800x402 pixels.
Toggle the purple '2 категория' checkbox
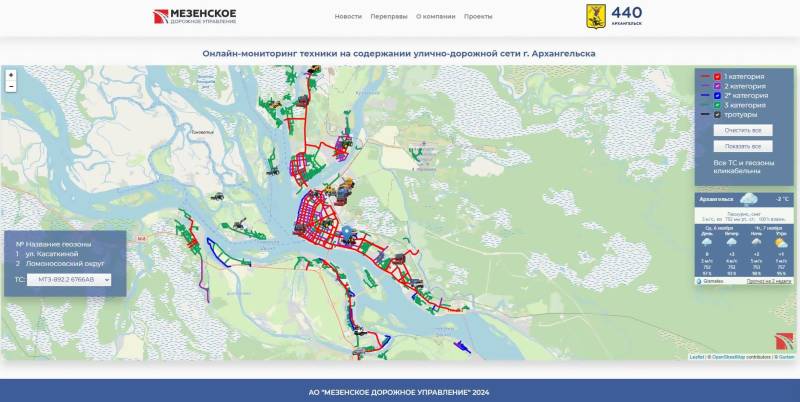pos(717,86)
